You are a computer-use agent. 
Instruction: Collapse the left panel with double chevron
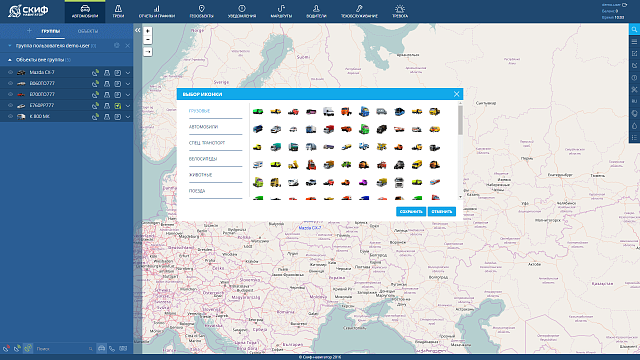coord(138,30)
